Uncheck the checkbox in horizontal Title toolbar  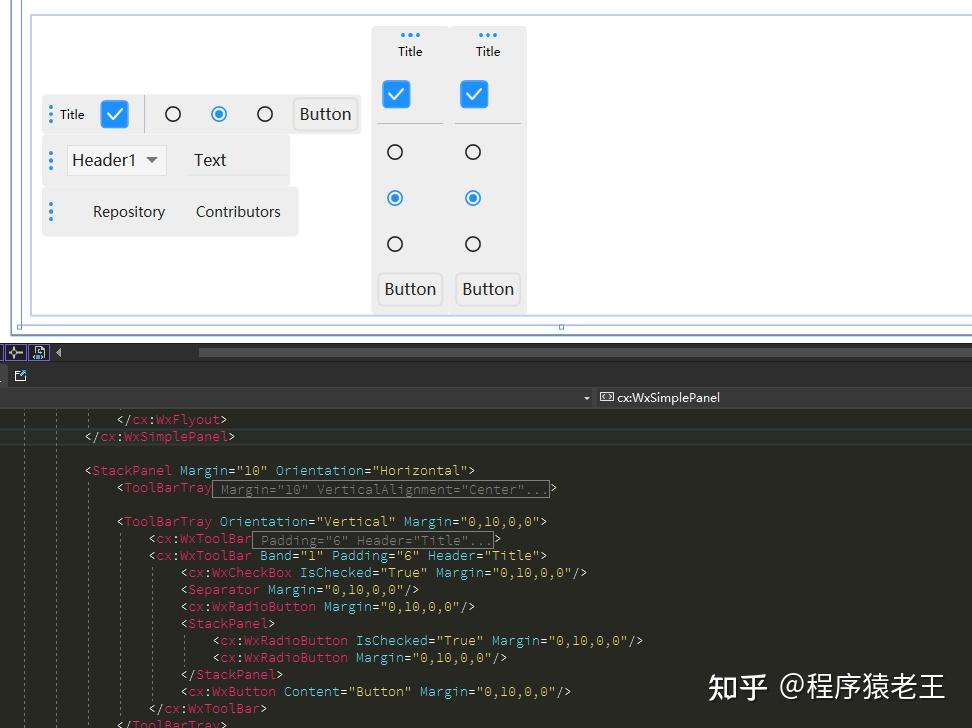point(115,114)
